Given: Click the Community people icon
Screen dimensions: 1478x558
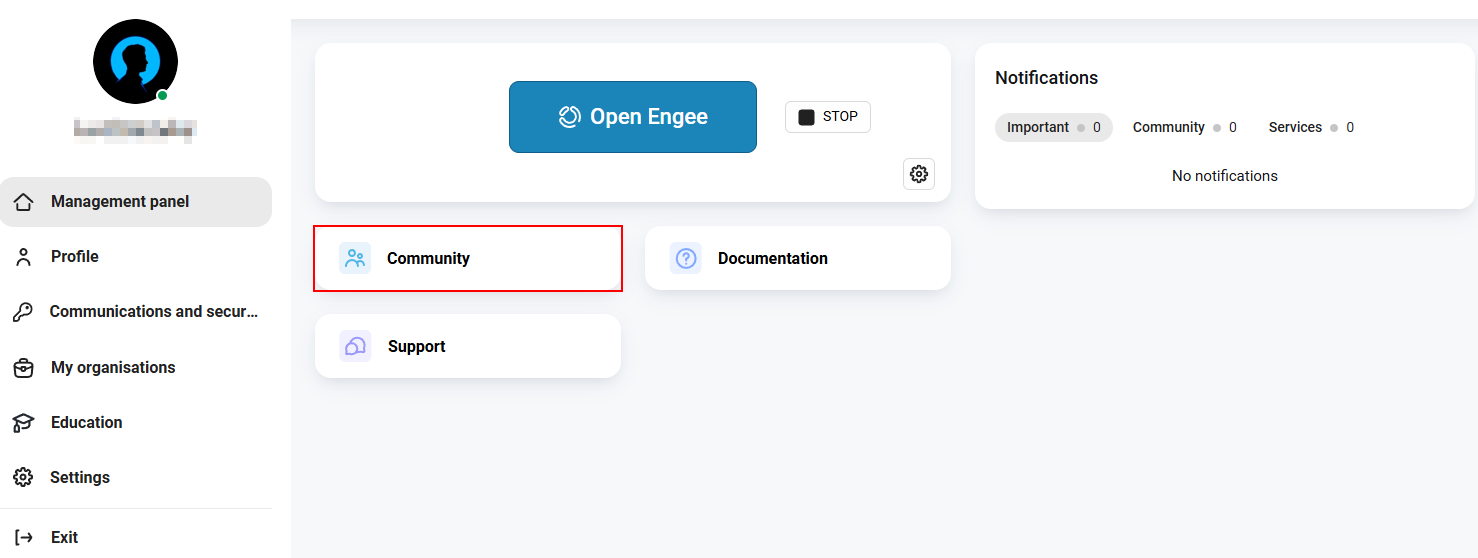Looking at the screenshot, I should [x=355, y=258].
